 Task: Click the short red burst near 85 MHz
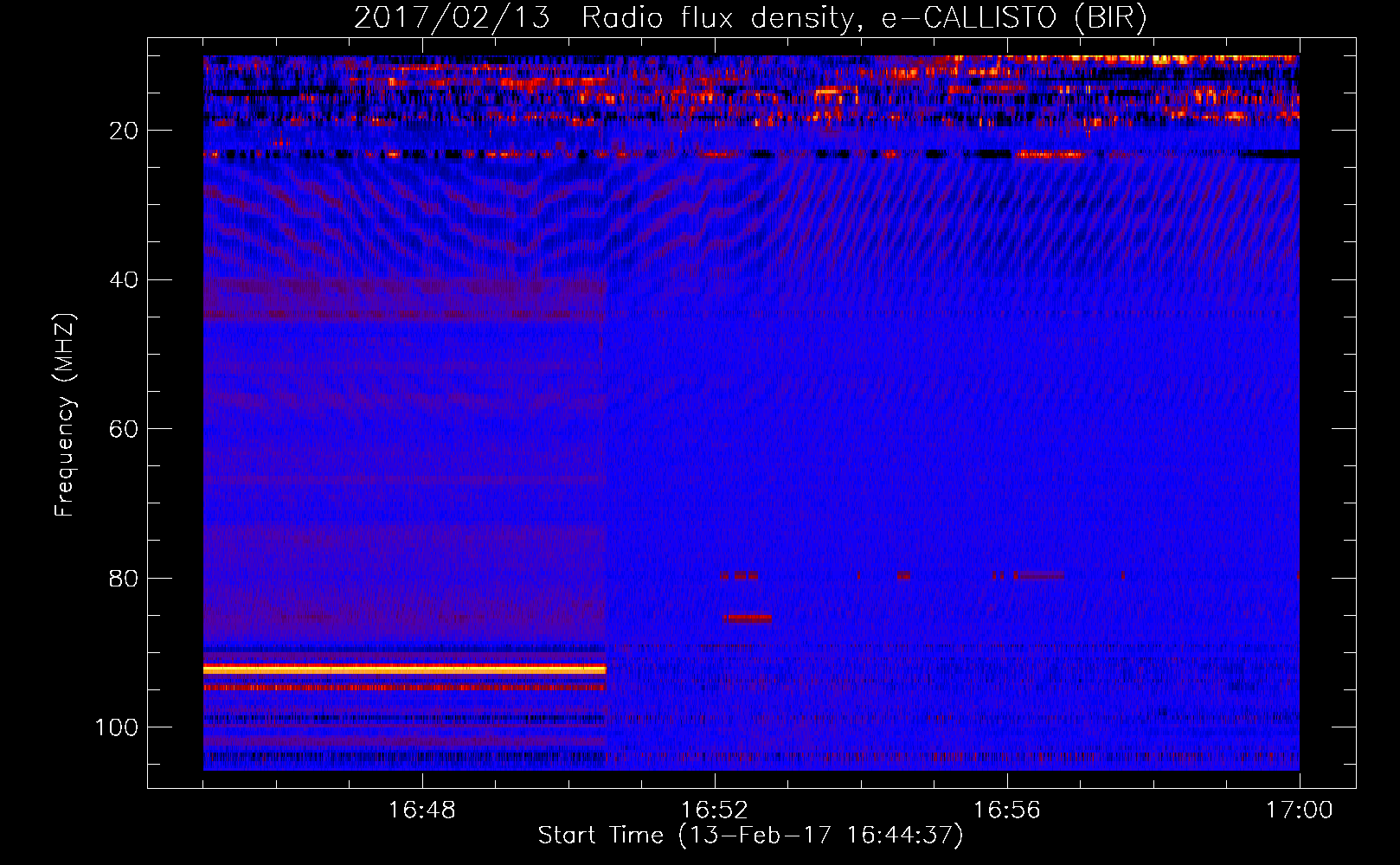[748, 618]
